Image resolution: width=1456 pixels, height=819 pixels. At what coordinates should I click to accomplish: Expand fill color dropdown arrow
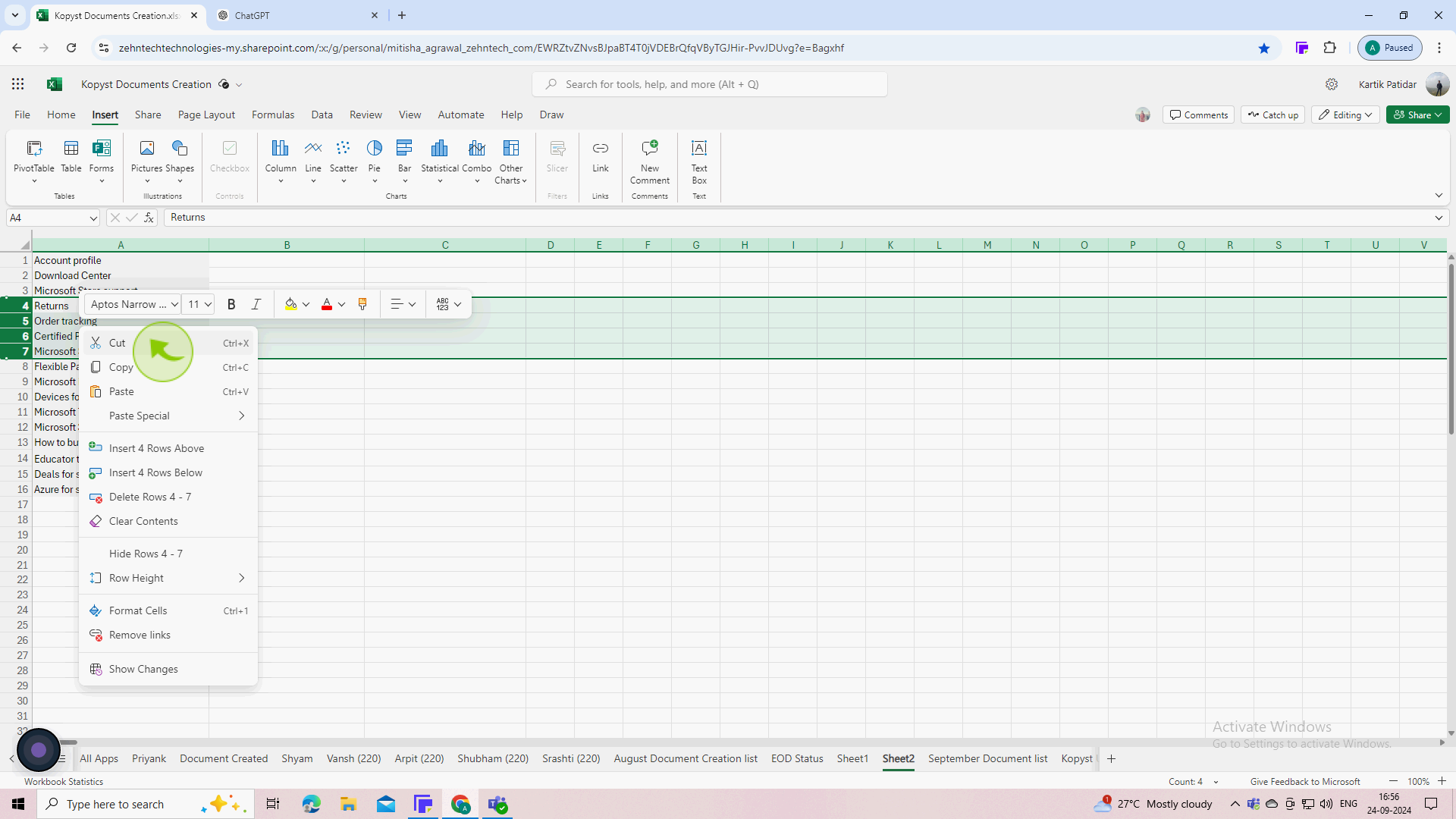pyautogui.click(x=306, y=304)
